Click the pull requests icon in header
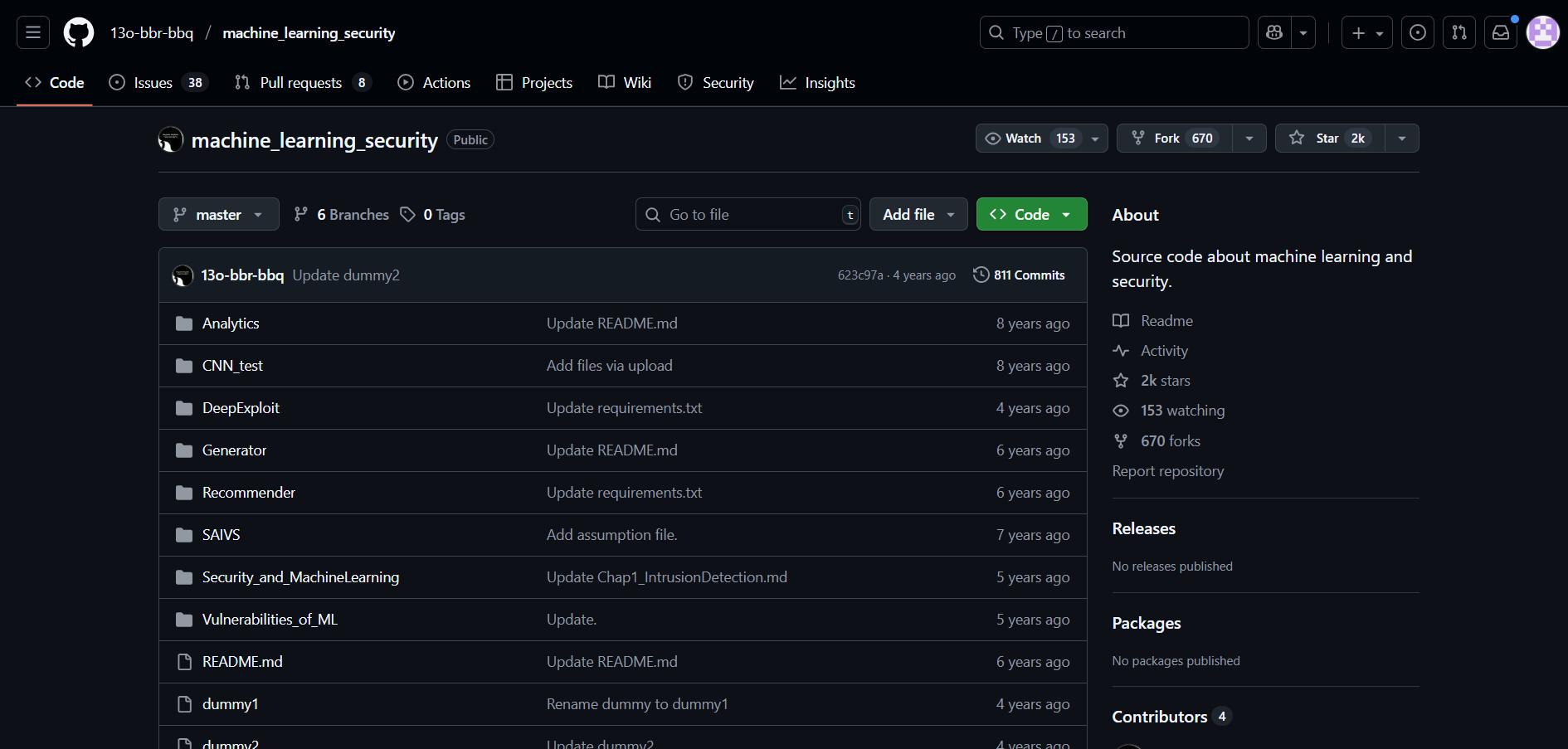Image resolution: width=1568 pixels, height=749 pixels. [x=1459, y=32]
